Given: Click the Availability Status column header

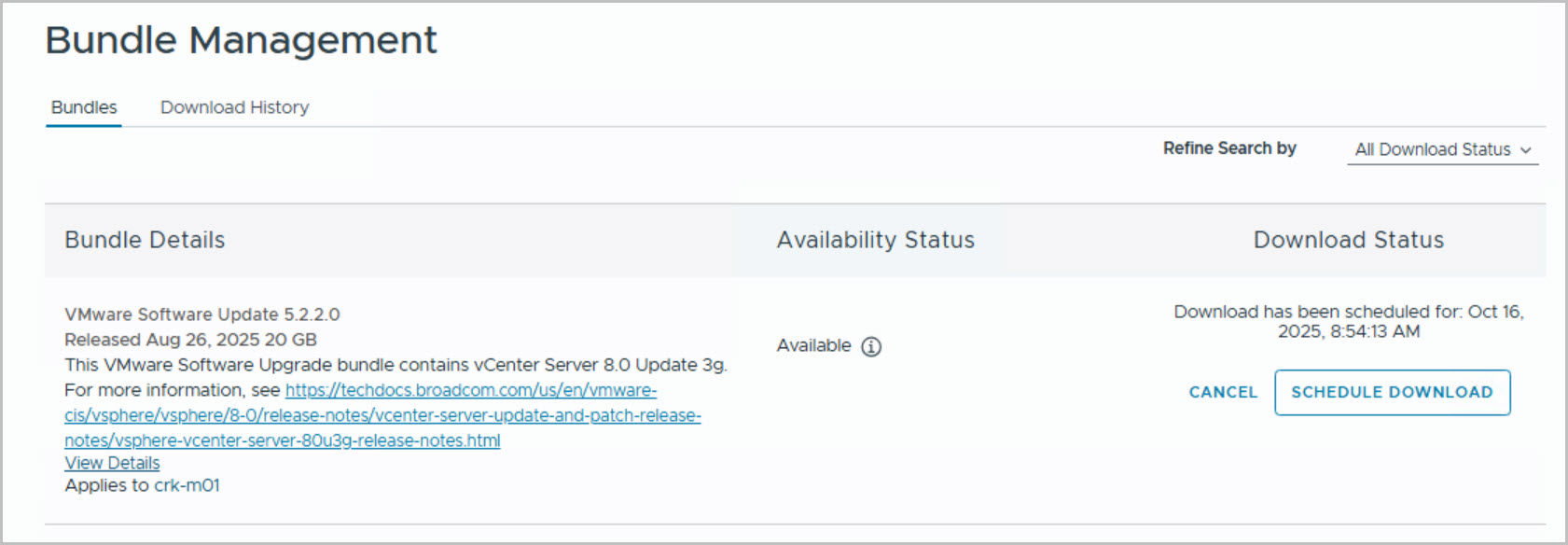Looking at the screenshot, I should point(875,240).
